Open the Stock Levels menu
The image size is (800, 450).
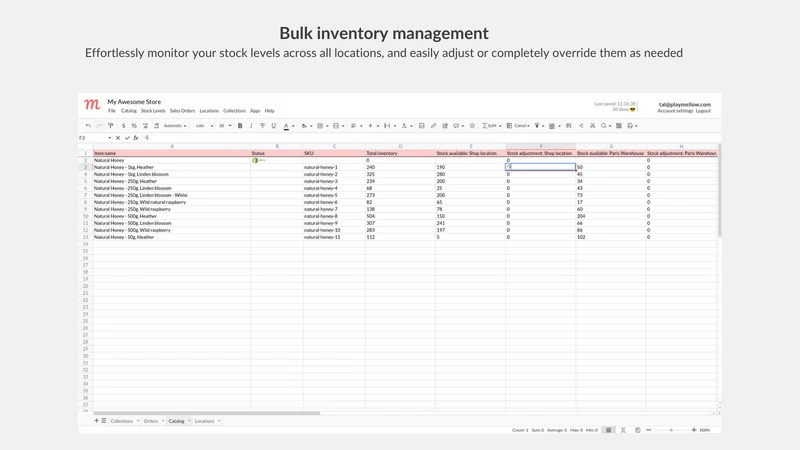153,111
